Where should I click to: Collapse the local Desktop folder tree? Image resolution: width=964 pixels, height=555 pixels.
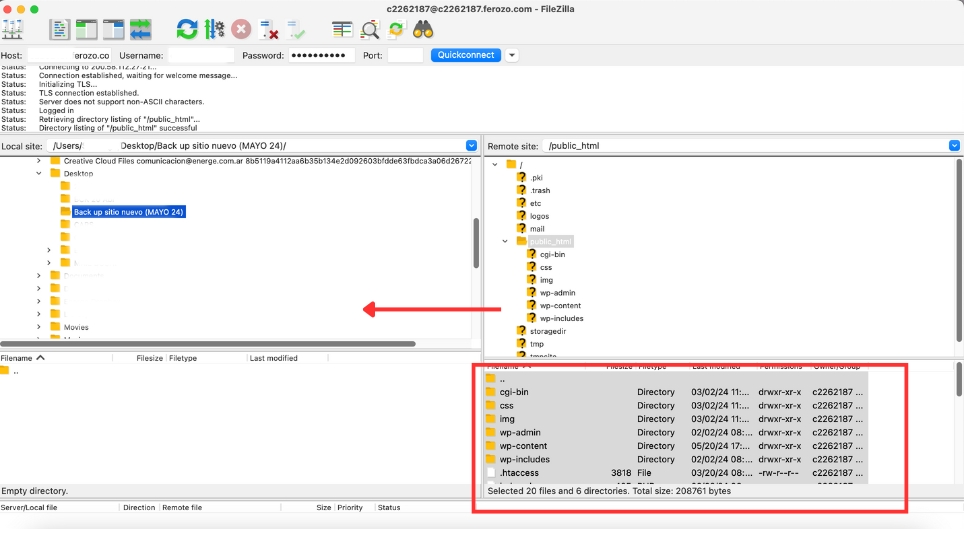click(39, 173)
